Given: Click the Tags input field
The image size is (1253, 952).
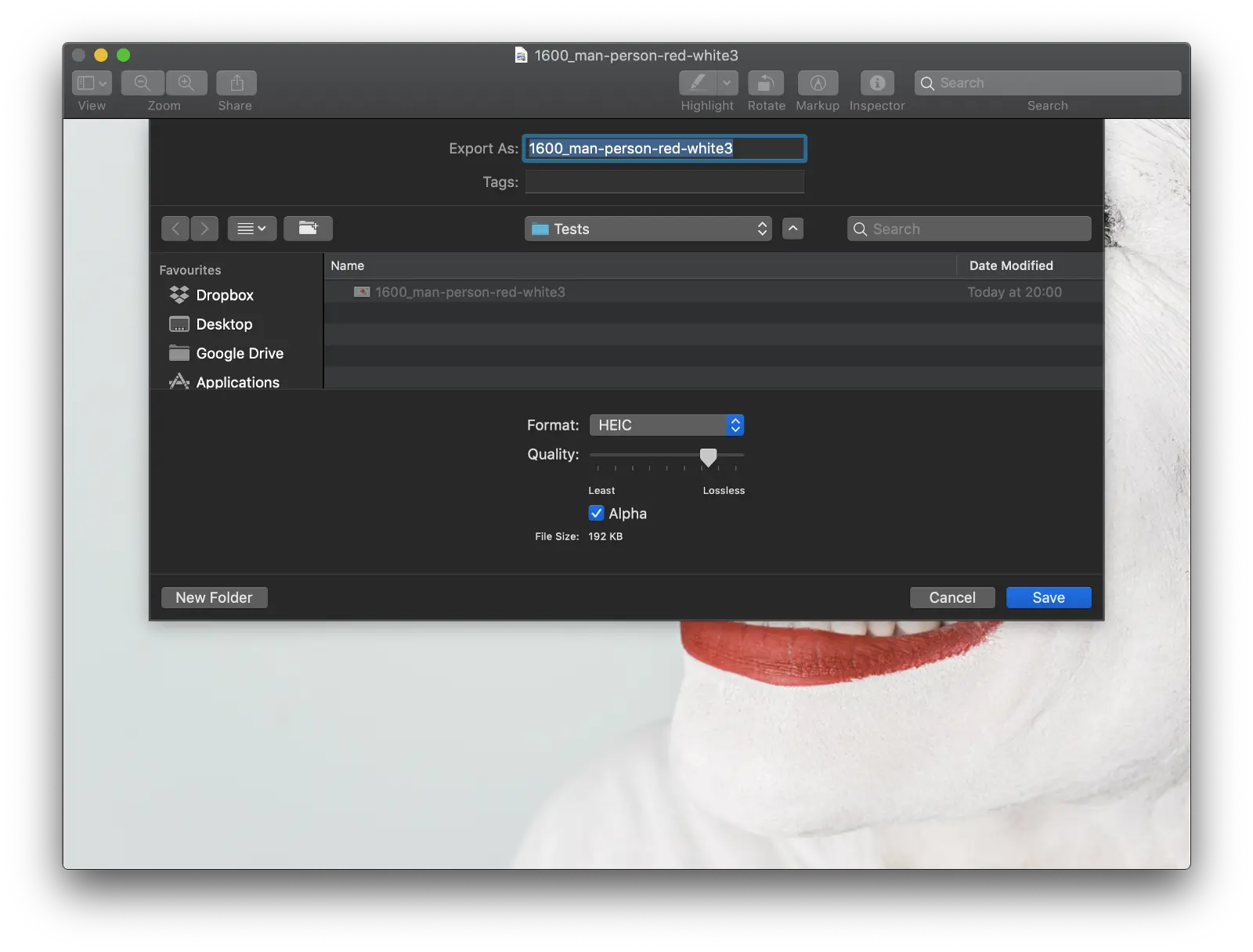Looking at the screenshot, I should (664, 182).
